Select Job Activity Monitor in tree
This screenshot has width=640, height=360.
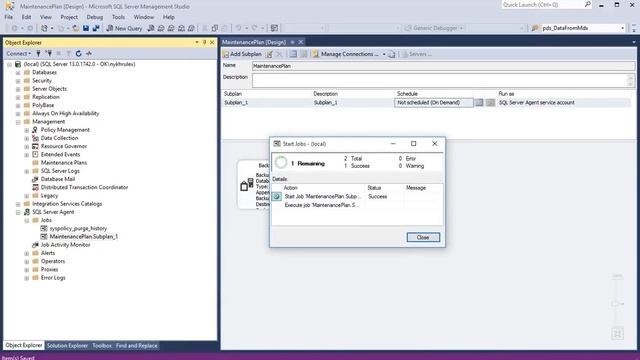click(x=65, y=244)
